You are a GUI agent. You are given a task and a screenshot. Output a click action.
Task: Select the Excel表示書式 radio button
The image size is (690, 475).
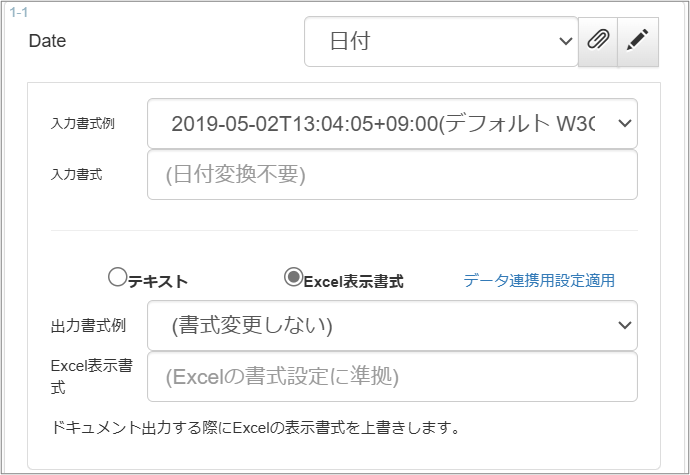pos(294,278)
